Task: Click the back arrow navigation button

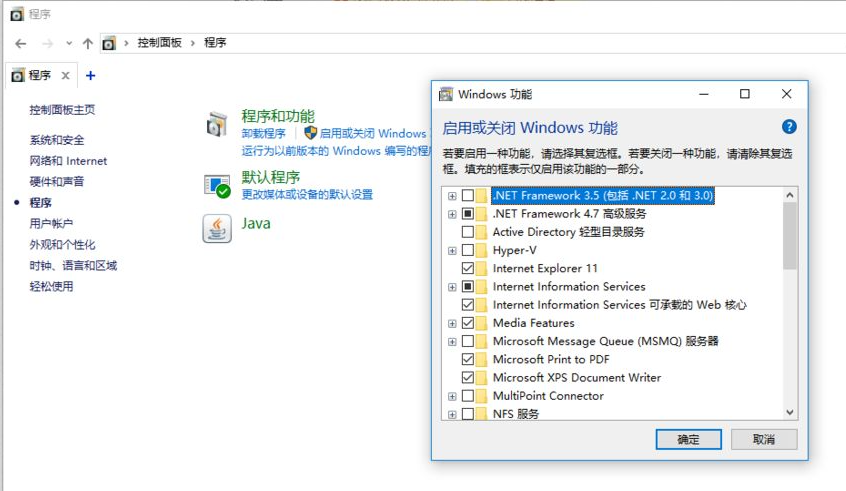Action: (21, 43)
